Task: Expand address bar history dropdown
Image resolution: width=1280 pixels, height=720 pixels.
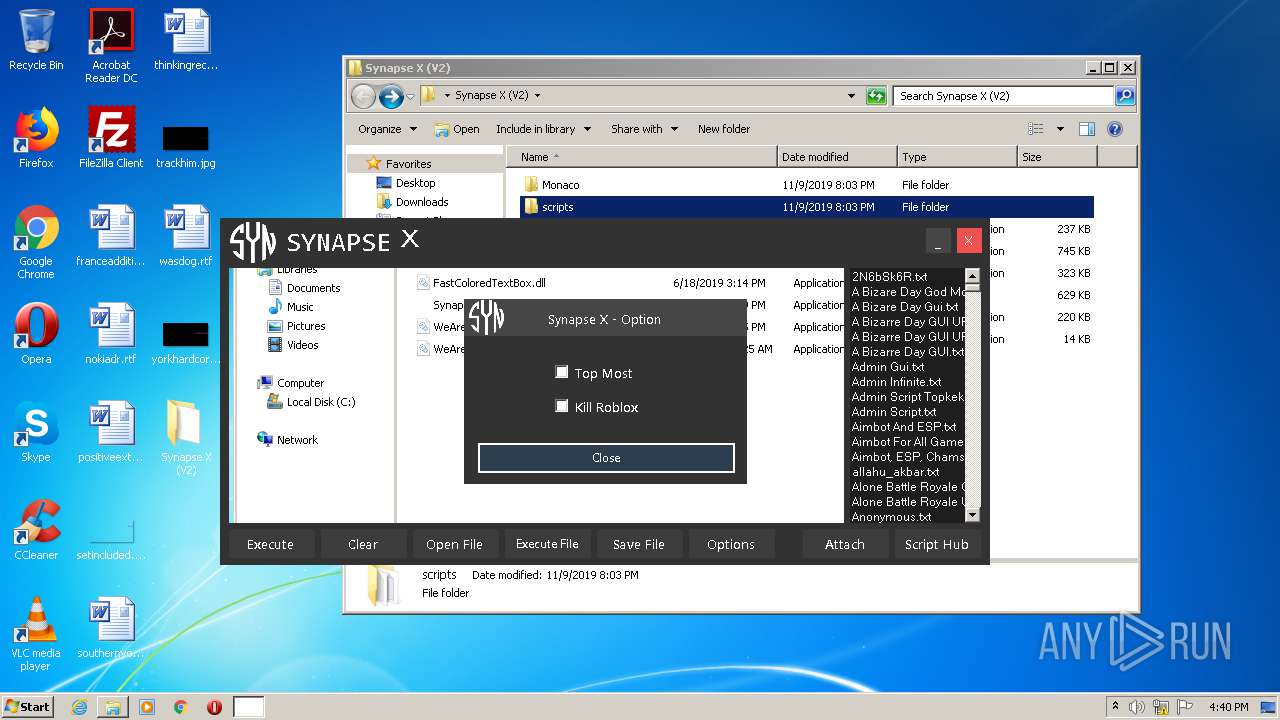Action: pos(851,96)
